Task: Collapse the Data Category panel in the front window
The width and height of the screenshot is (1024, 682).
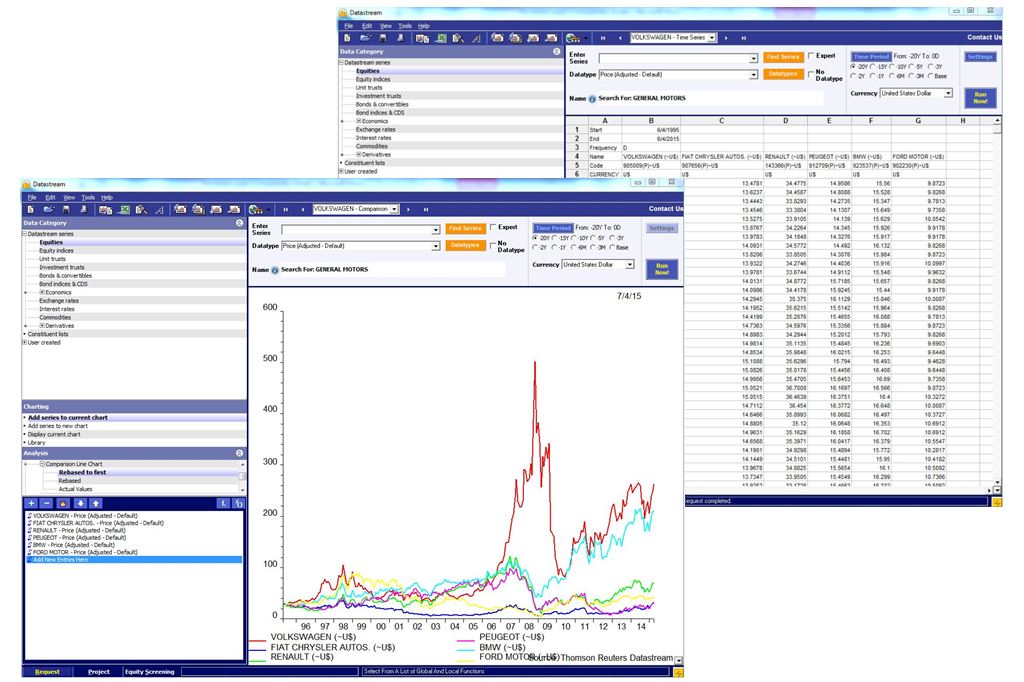Action: 240,223
